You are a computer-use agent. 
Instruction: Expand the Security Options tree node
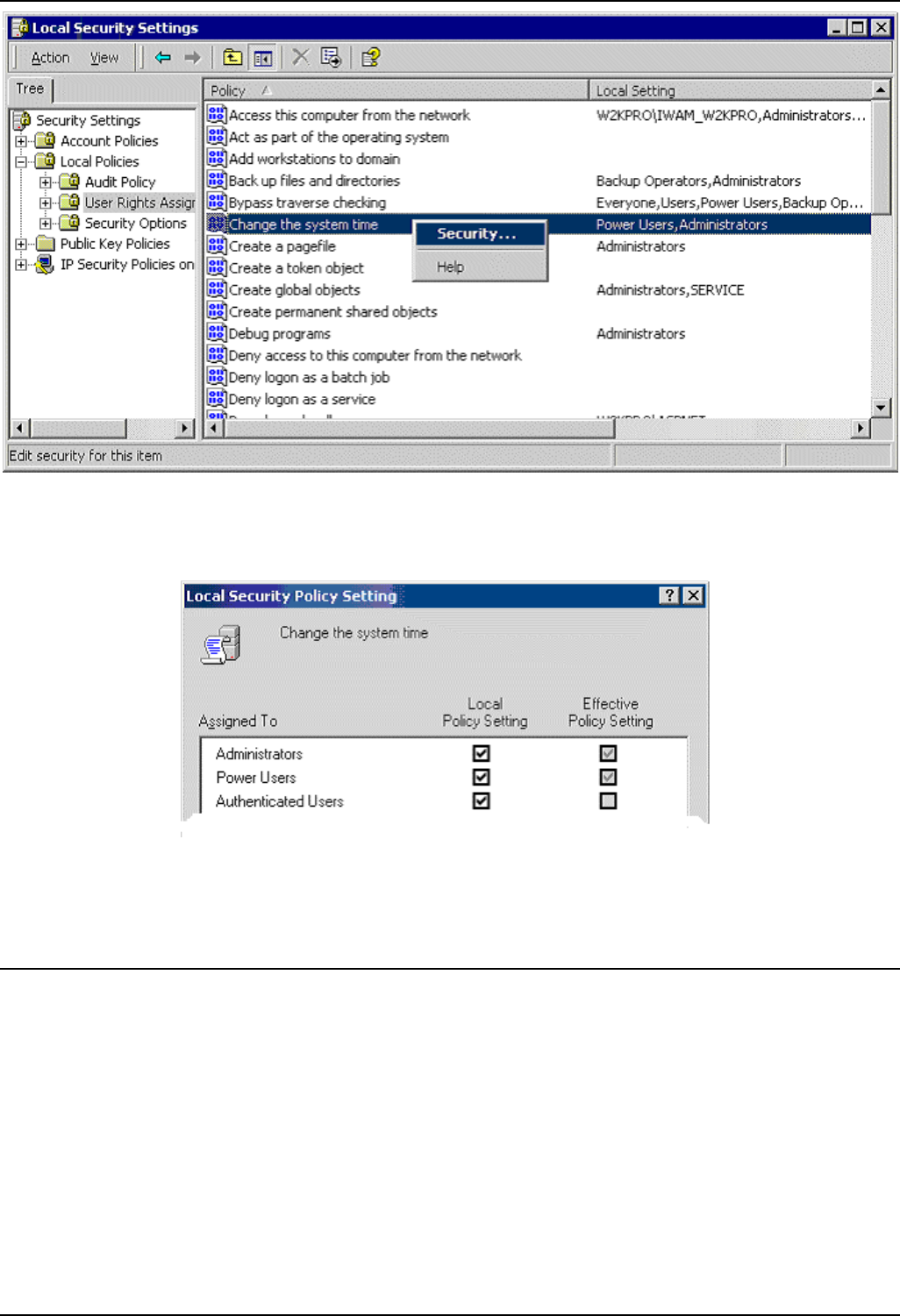[x=46, y=224]
